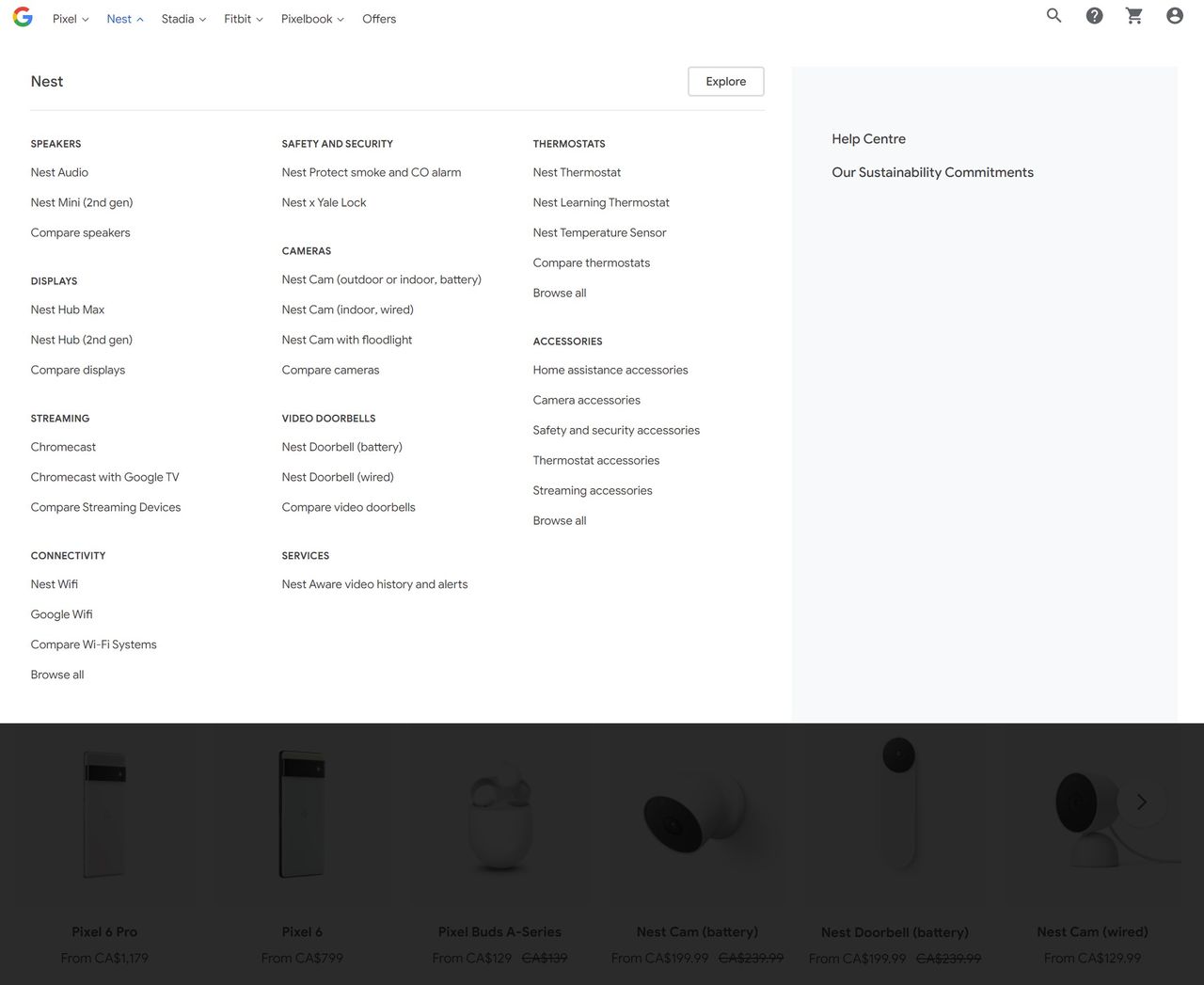Select Nest Learning Thermostat
This screenshot has height=985, width=1204.
[x=601, y=202]
